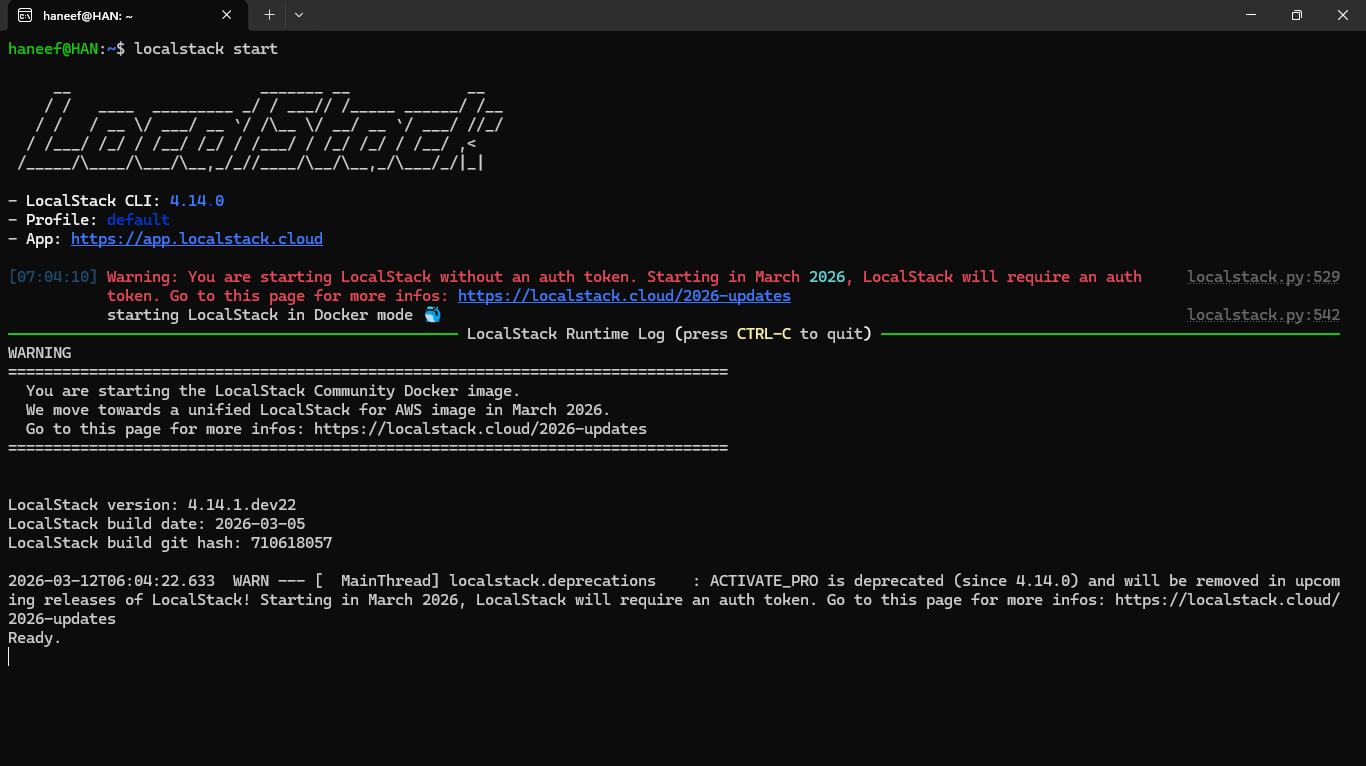Click the CTRL-C text in the log header

[x=764, y=334]
